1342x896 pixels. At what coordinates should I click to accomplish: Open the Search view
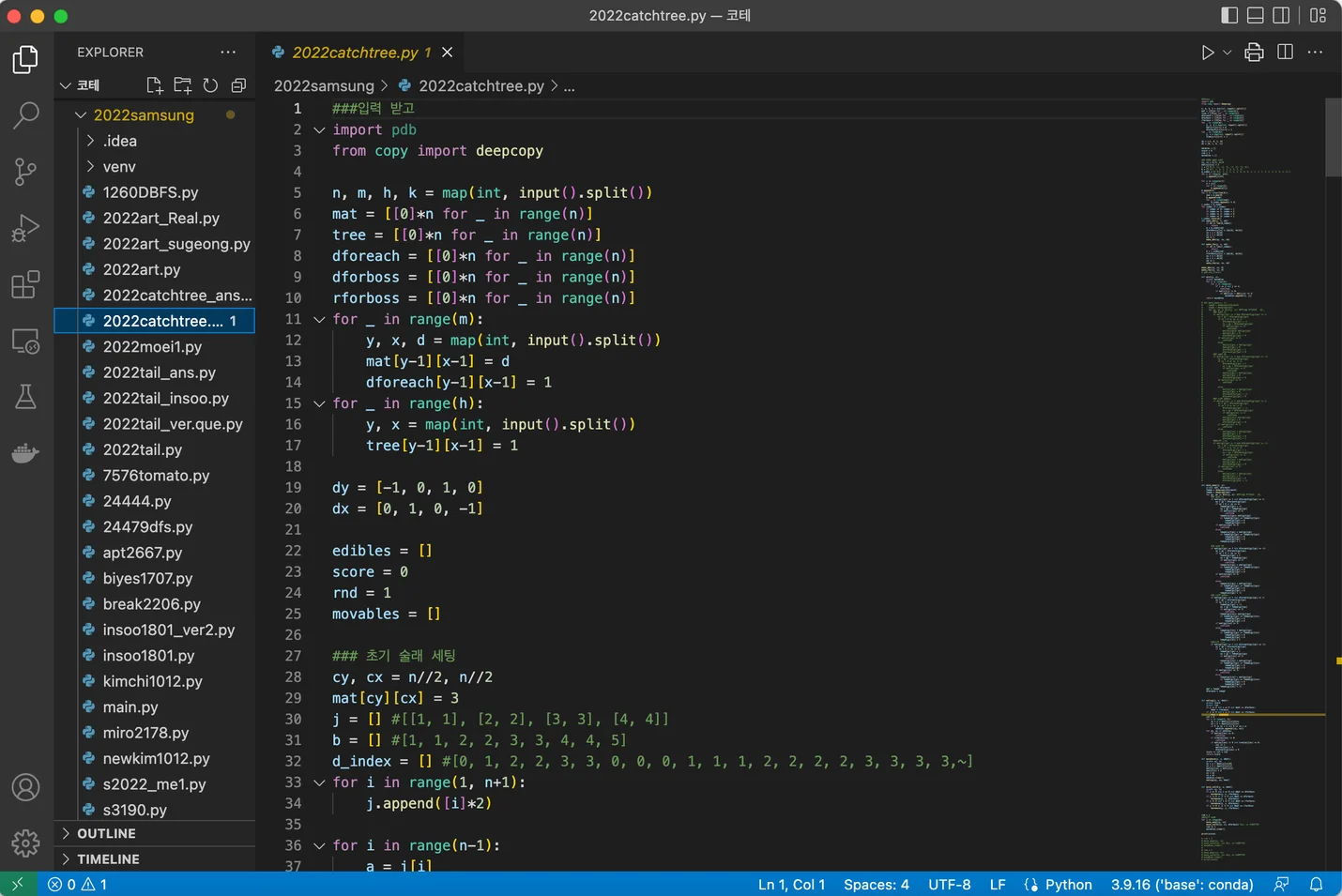[x=25, y=115]
